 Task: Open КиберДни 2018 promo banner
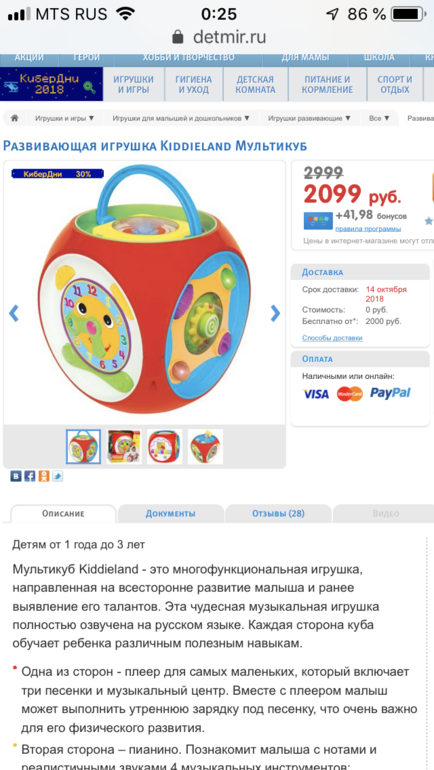pyautogui.click(x=51, y=84)
